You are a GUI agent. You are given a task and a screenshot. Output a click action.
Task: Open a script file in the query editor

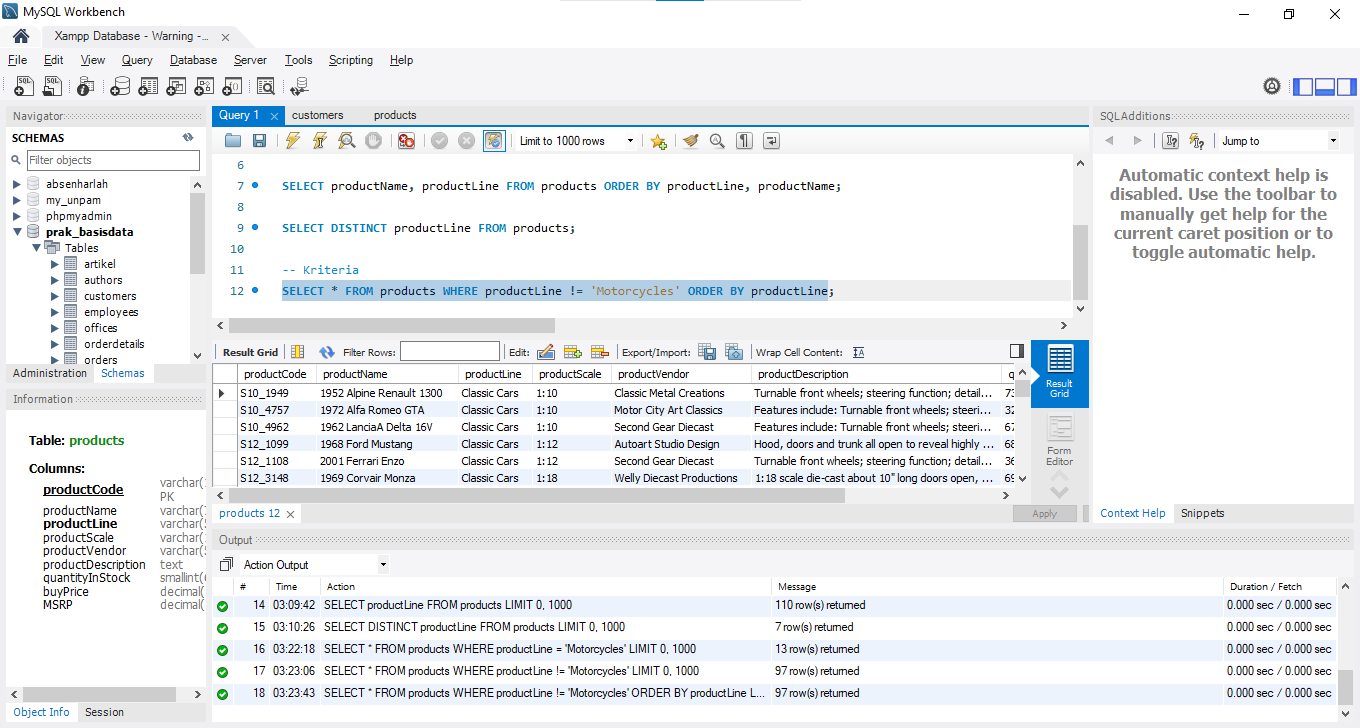click(x=233, y=141)
